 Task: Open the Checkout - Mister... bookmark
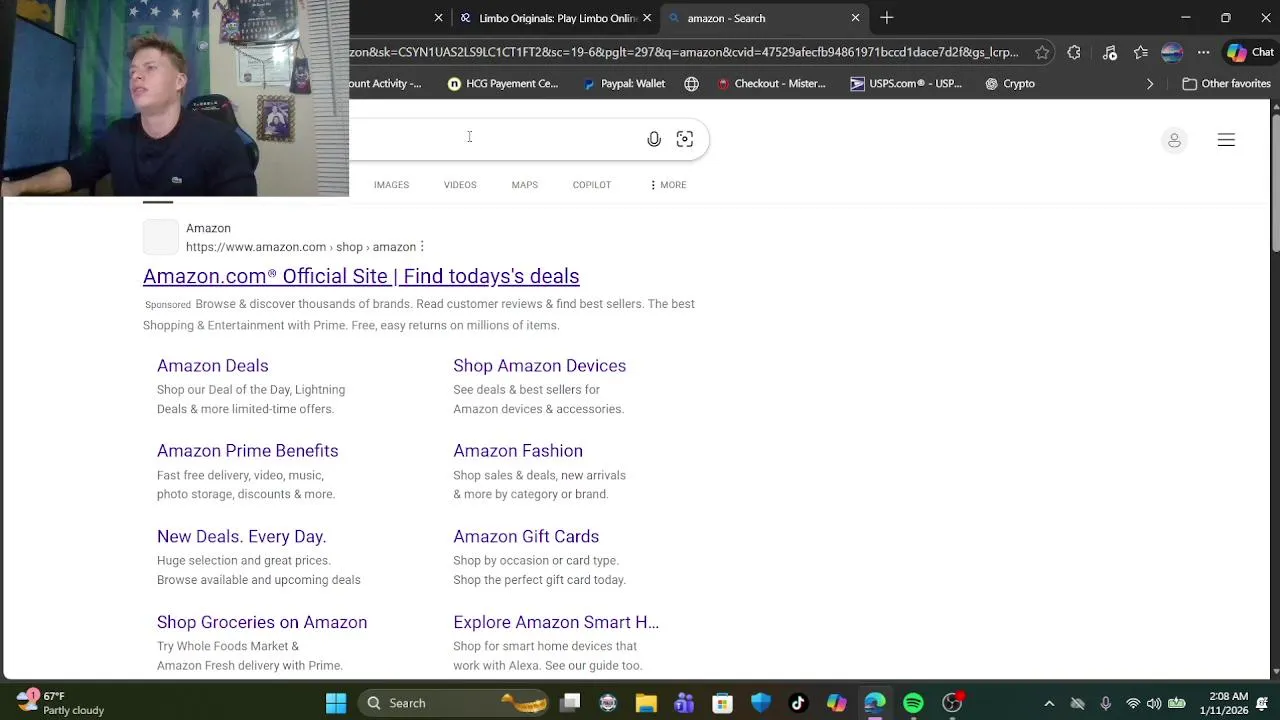tap(771, 84)
